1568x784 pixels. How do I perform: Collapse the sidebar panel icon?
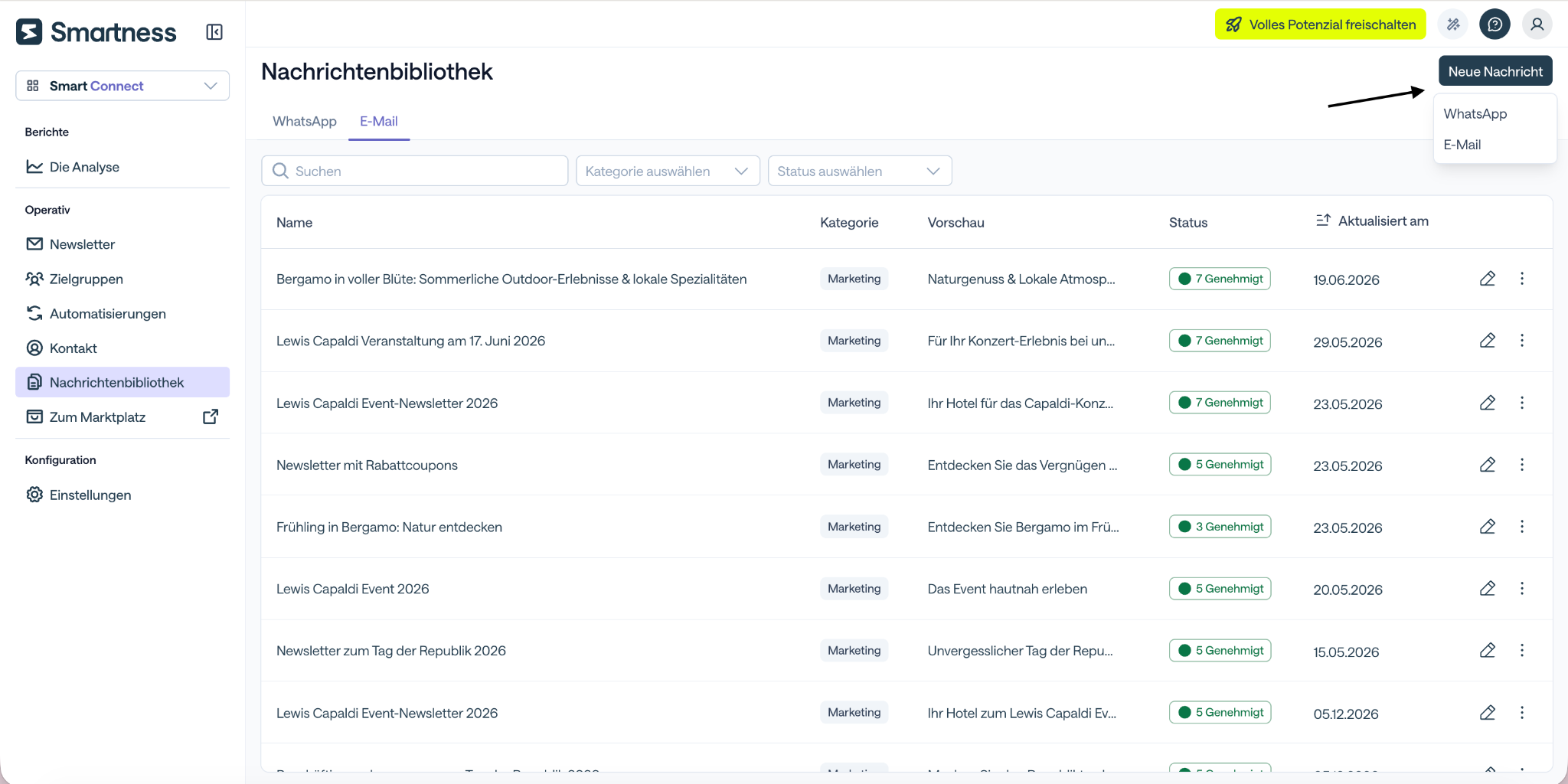pyautogui.click(x=214, y=32)
